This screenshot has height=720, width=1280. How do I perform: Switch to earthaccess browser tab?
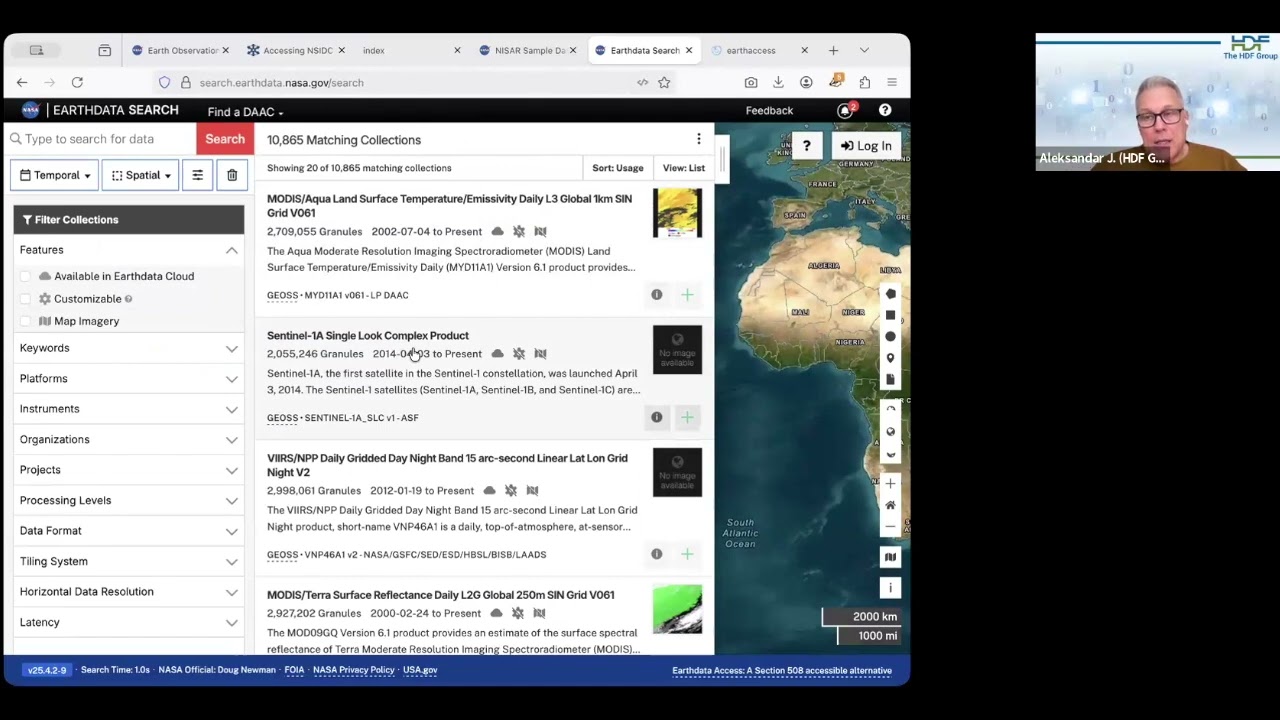pyautogui.click(x=759, y=50)
